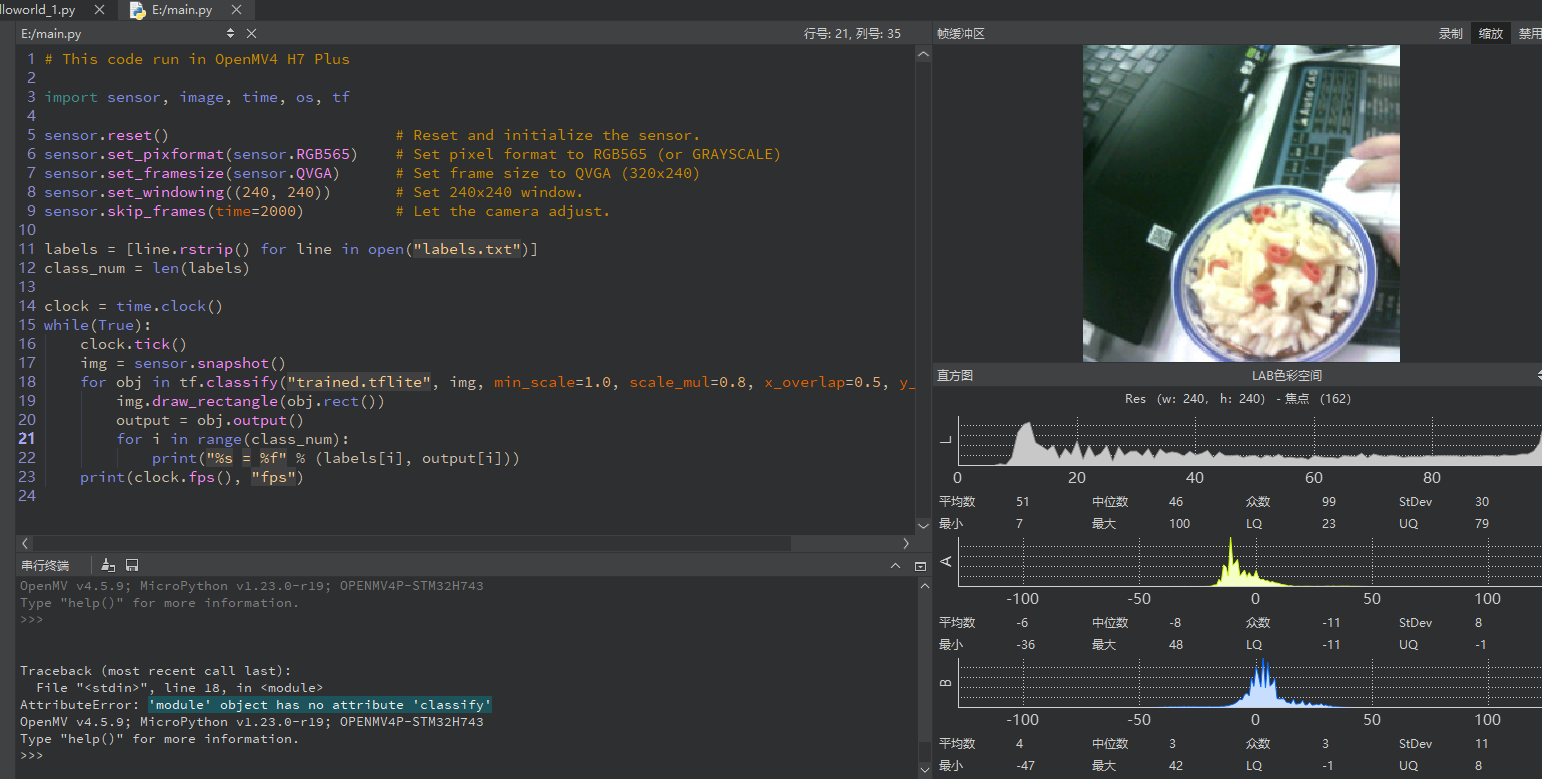
Task: Click the B channel histogram graph
Action: point(1249,683)
